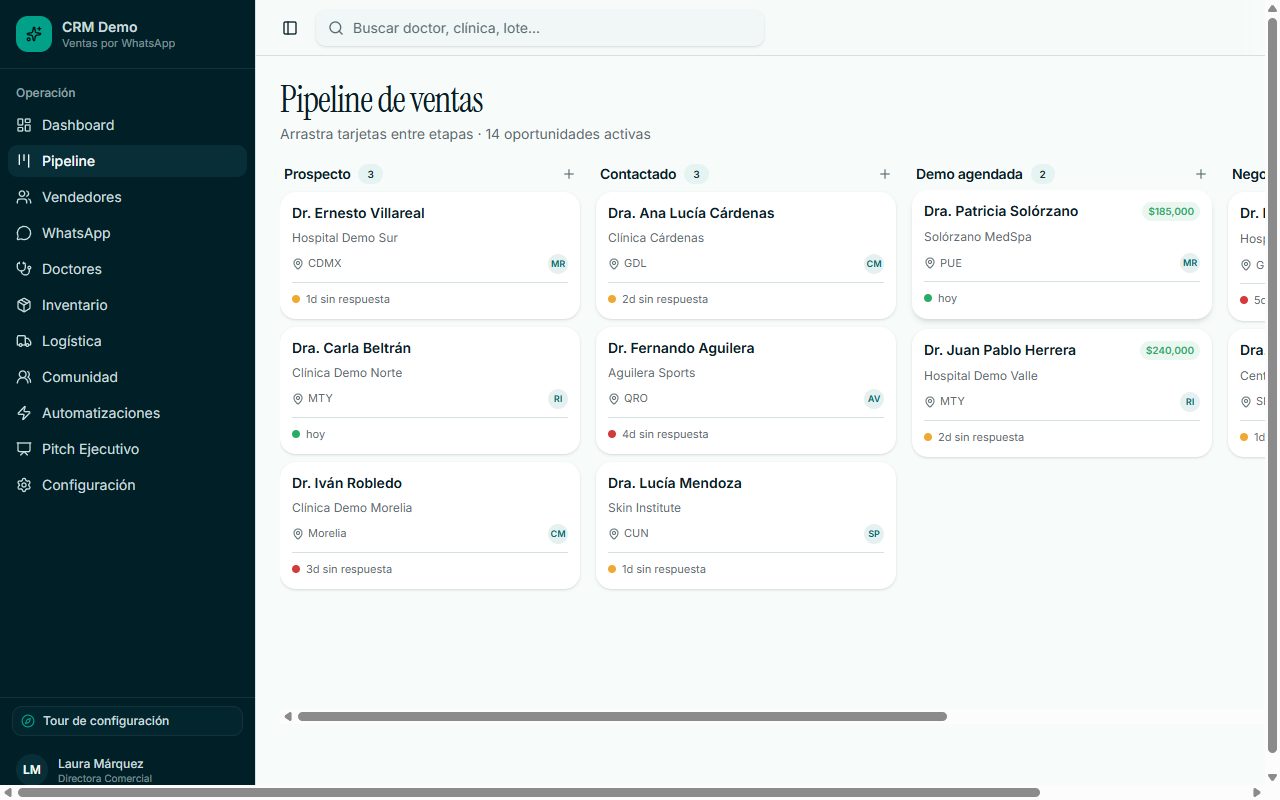Open Dra. Patricia Solórzano card
Screen dimensions: 1280x800
[x=1062, y=255]
